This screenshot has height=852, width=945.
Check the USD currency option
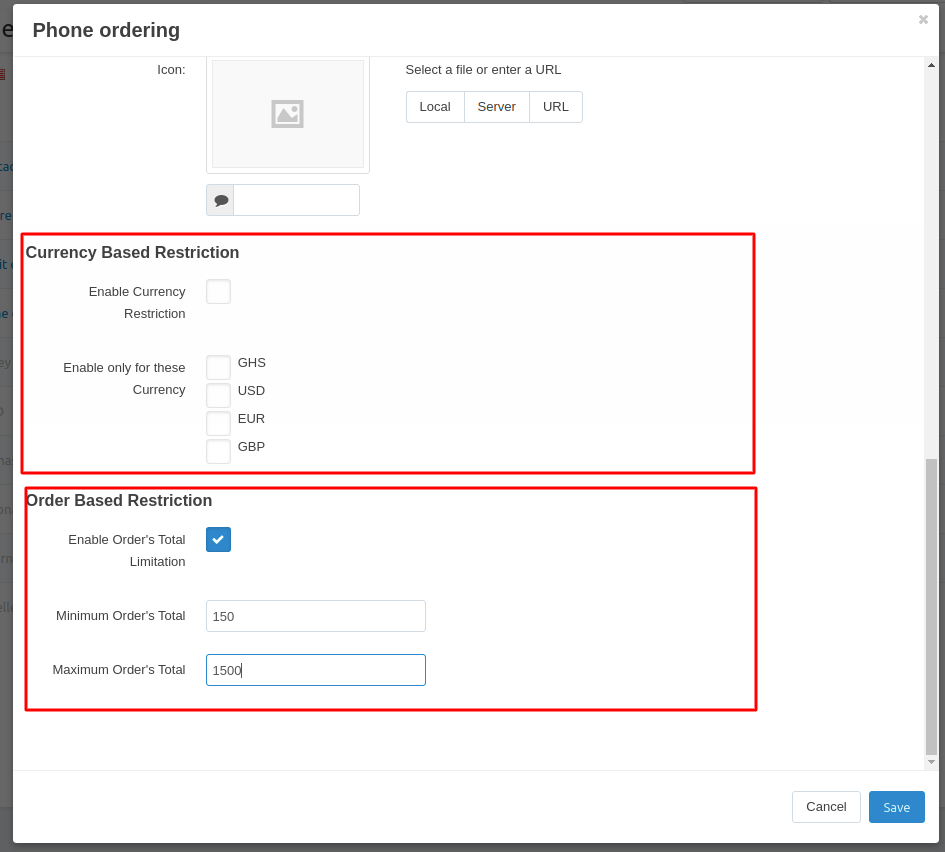(x=218, y=395)
